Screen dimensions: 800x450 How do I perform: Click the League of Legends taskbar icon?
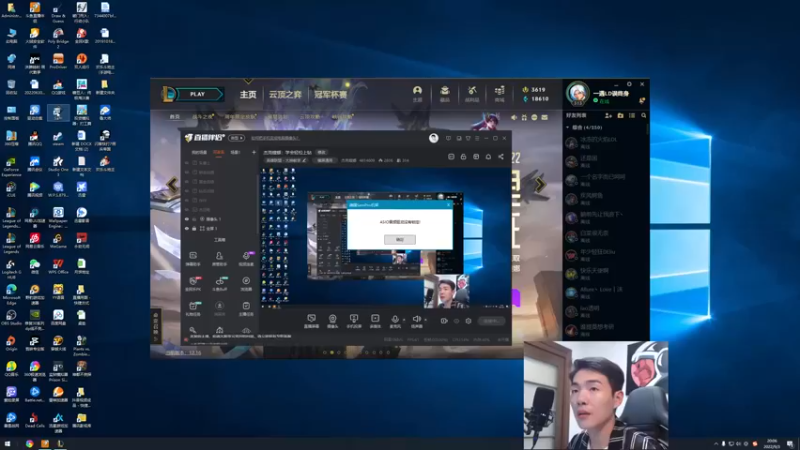click(60, 444)
